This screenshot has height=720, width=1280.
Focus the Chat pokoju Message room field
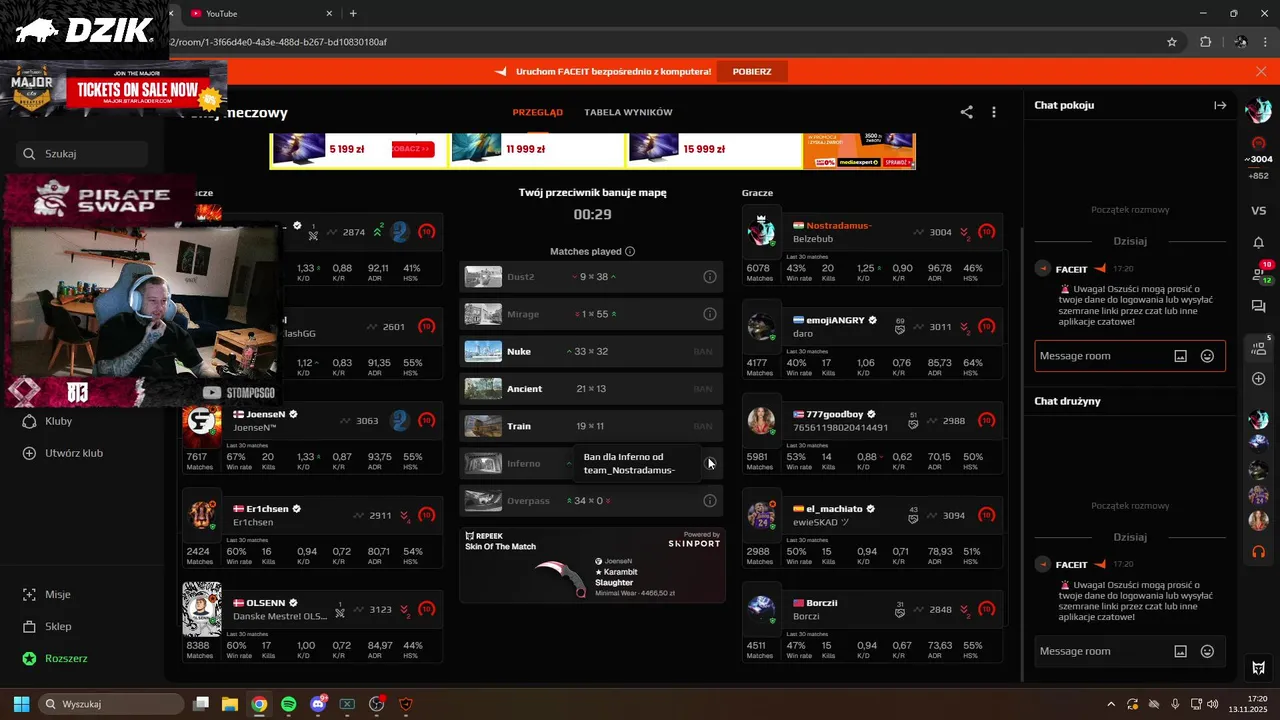pyautogui.click(x=1129, y=356)
